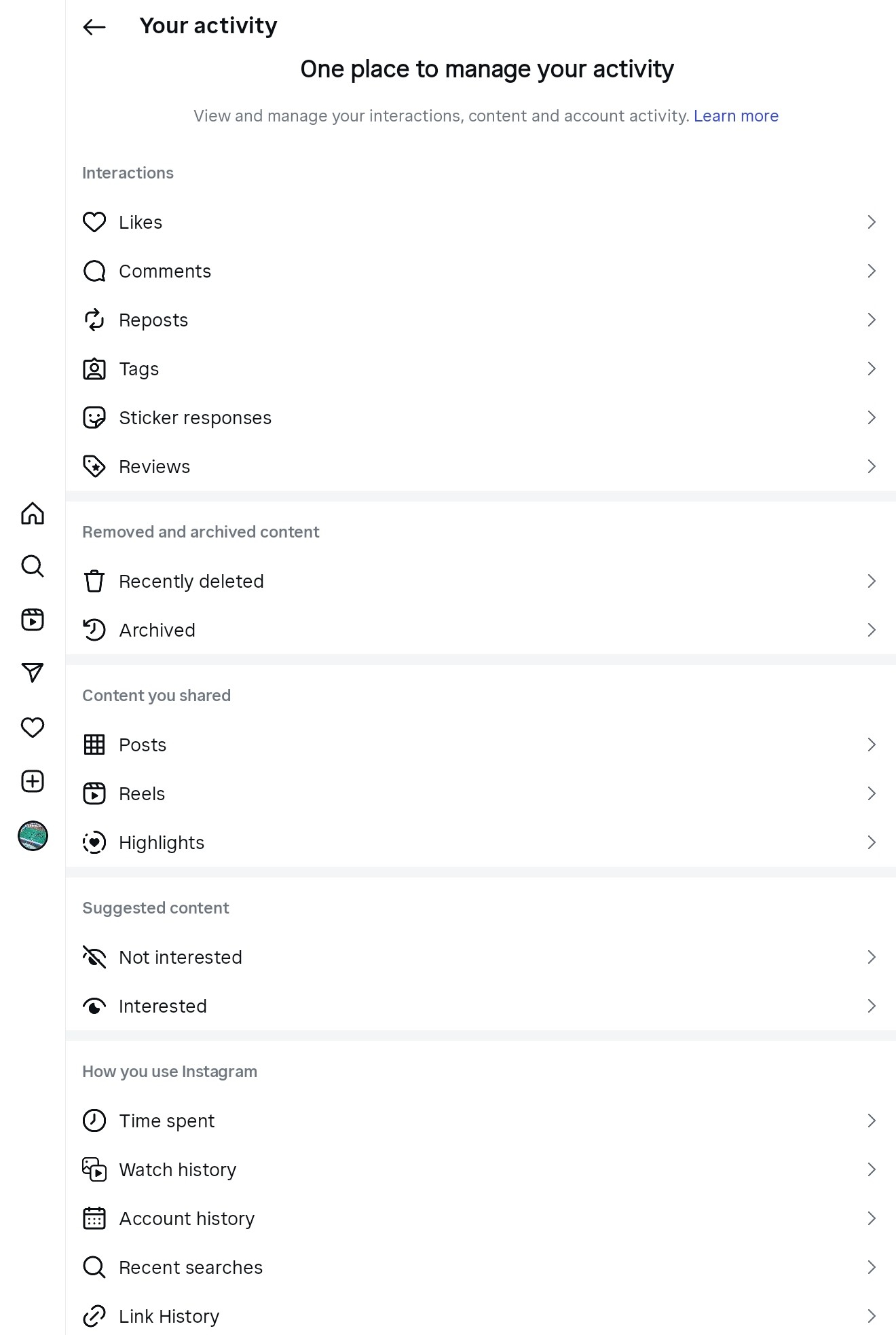Expand the Likes row chevron
This screenshot has width=896, height=1335.
click(872, 222)
